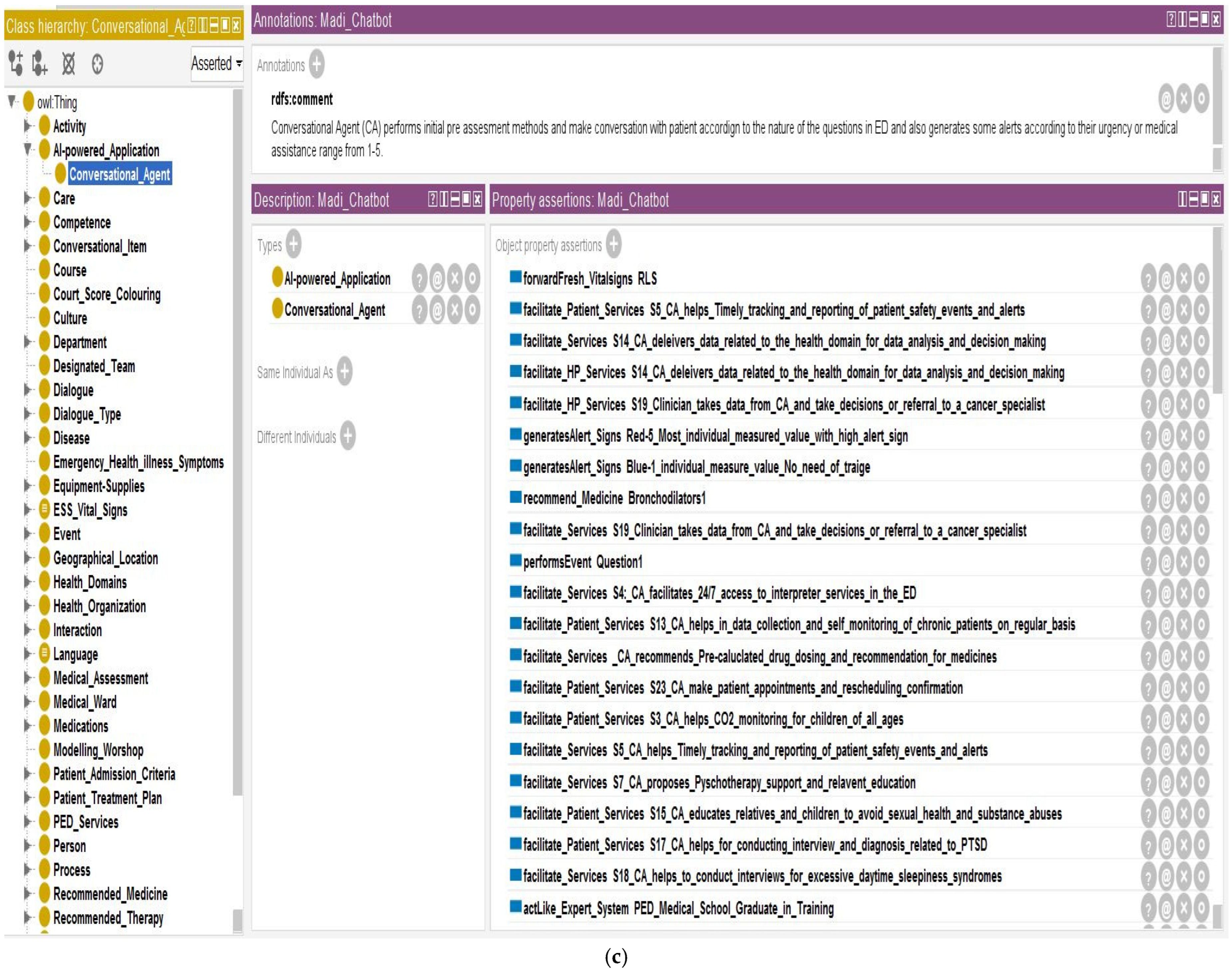Add an object property assertion
This screenshot has height=972, width=1232.
tap(614, 245)
